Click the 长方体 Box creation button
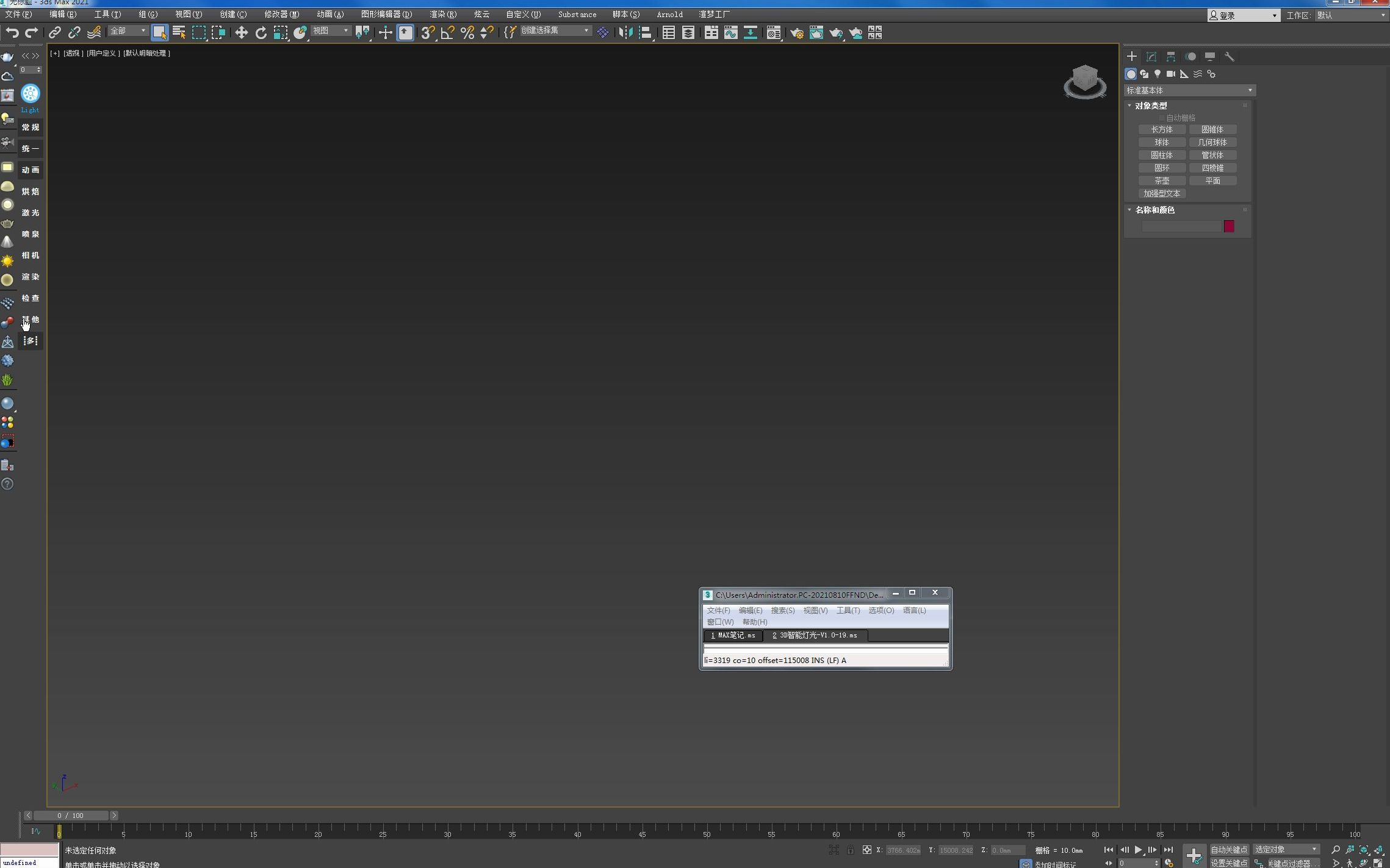 point(1161,129)
